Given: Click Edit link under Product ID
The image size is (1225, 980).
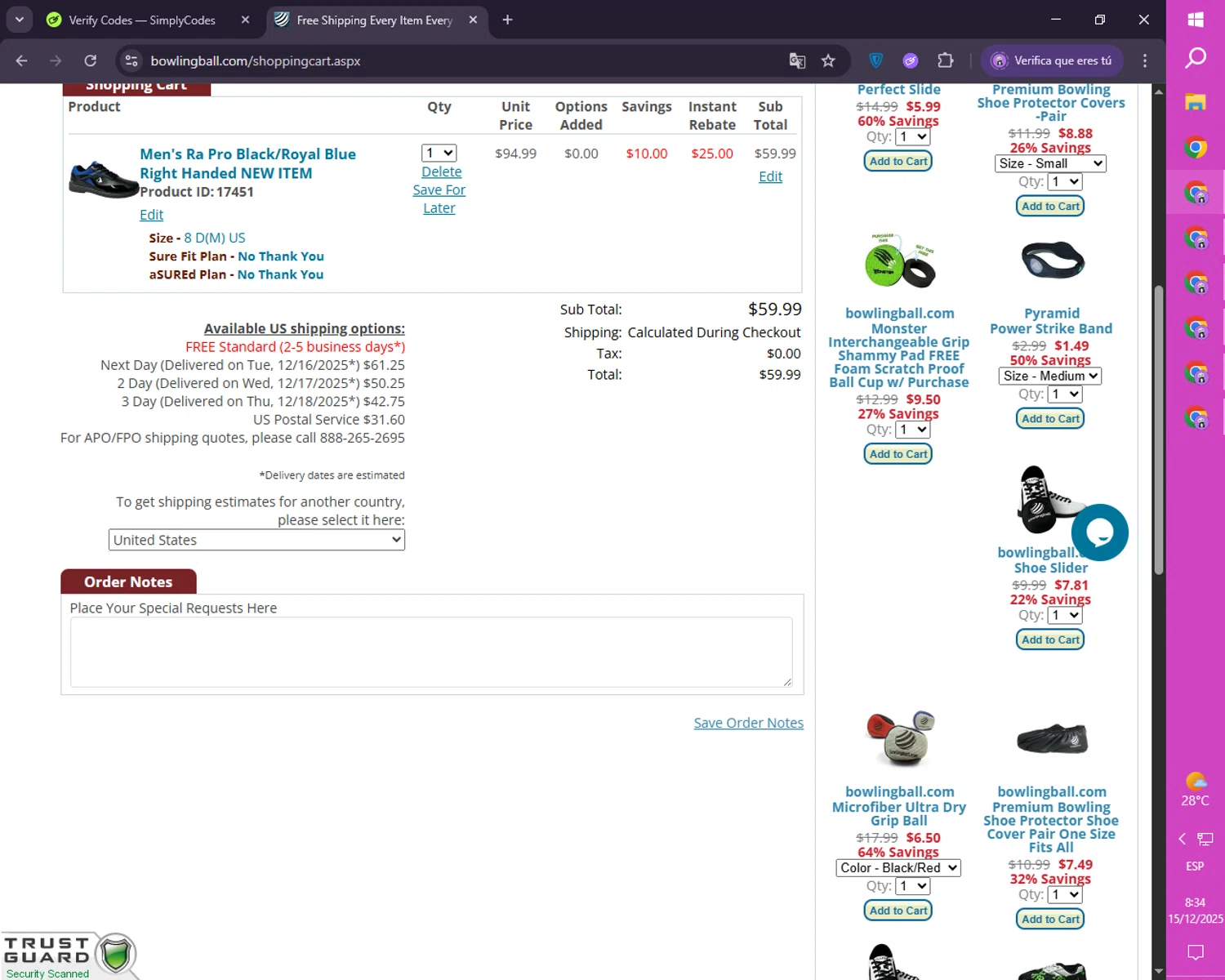Looking at the screenshot, I should (152, 215).
